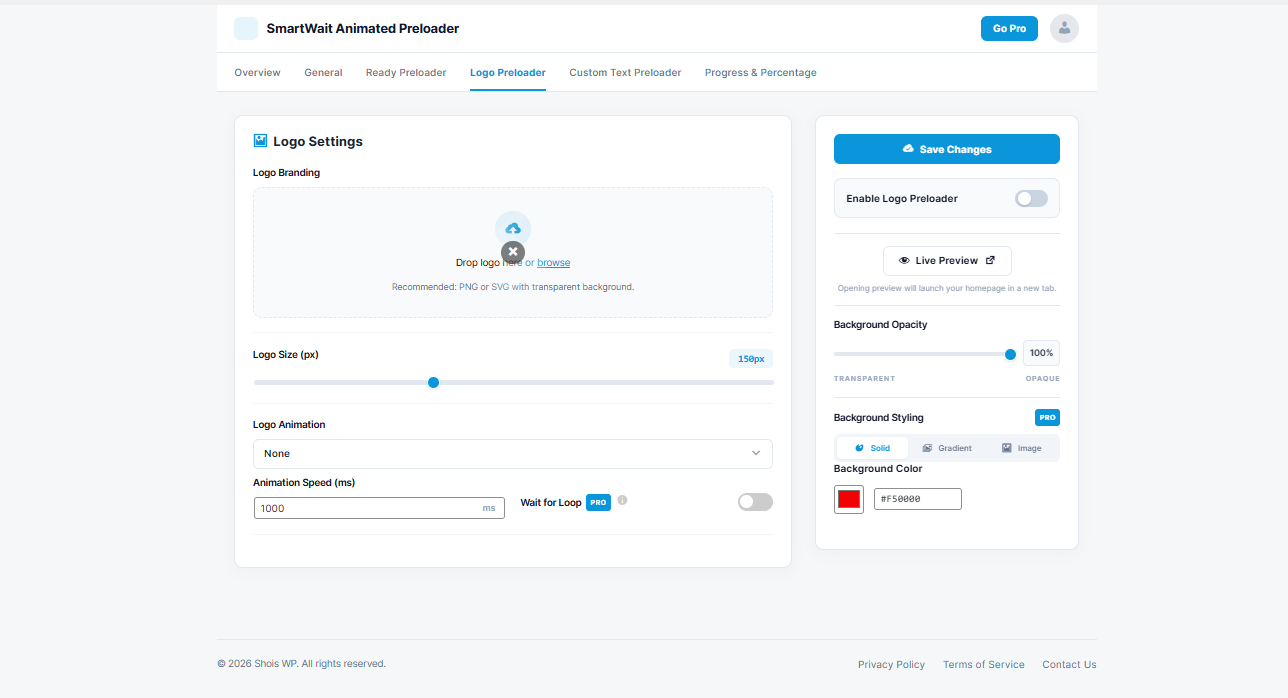Click the OPAQUE label under opacity slider

tap(1042, 379)
